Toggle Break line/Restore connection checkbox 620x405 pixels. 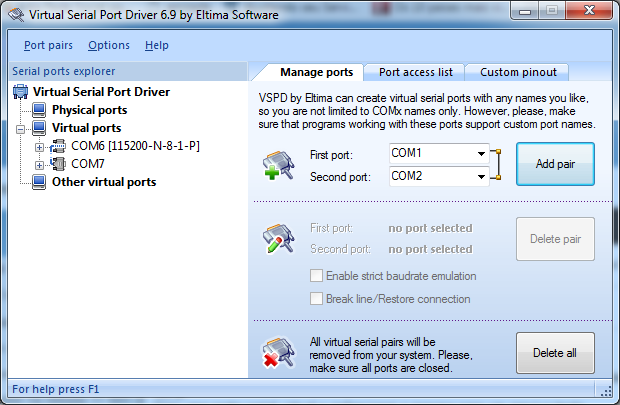click(316, 299)
